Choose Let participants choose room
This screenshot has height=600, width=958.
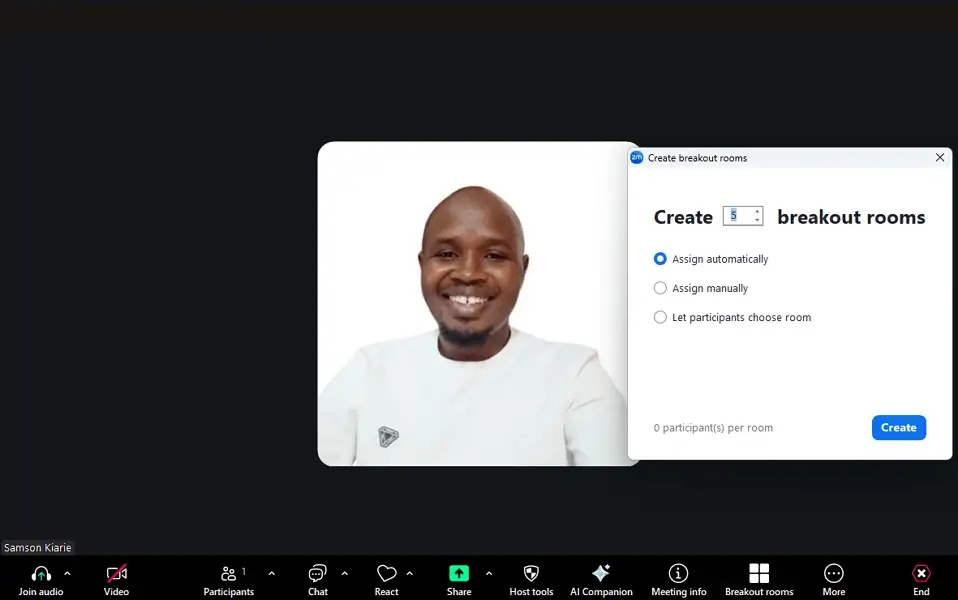tap(660, 317)
